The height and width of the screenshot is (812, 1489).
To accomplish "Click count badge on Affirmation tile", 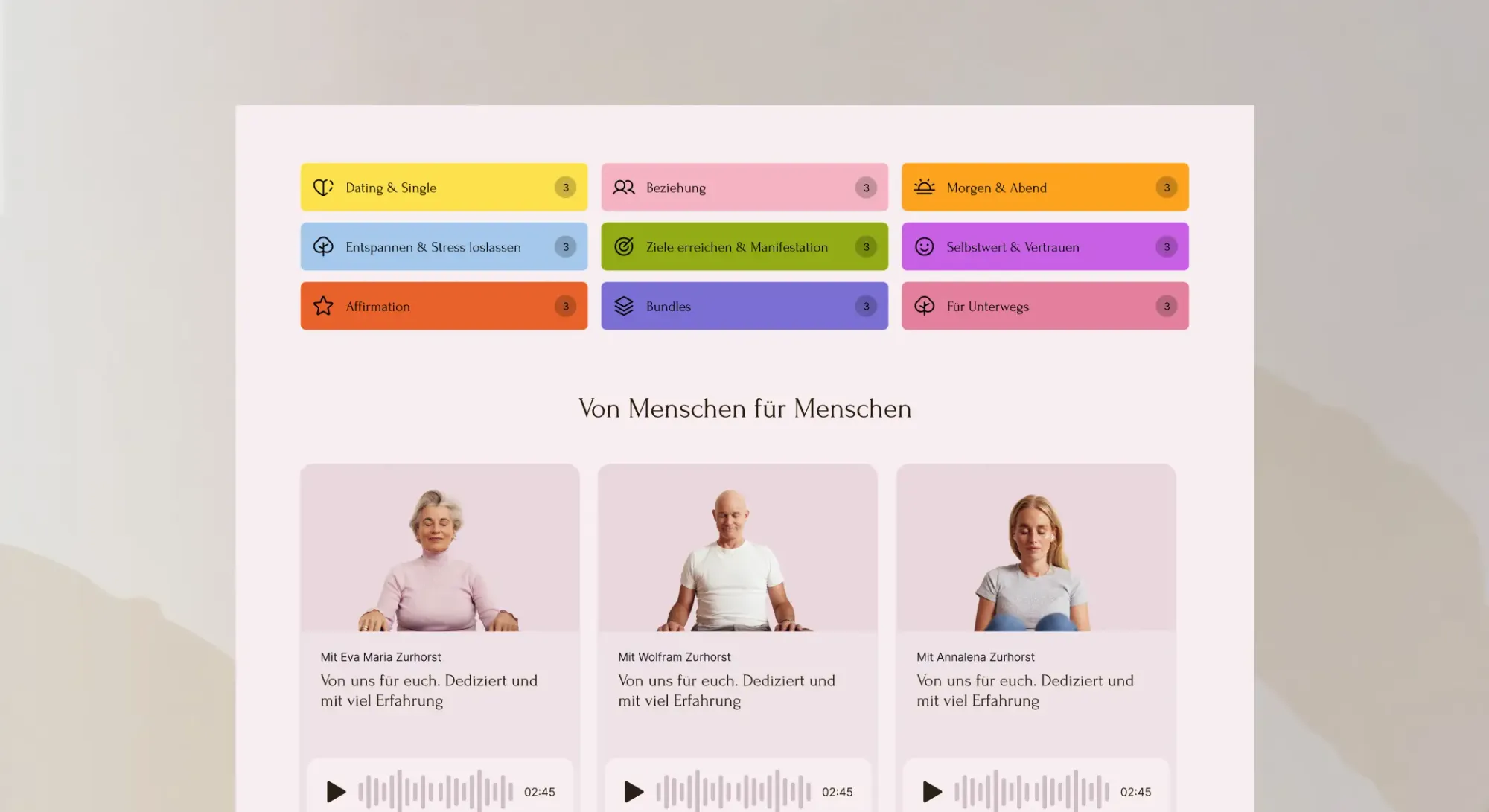I will (x=566, y=306).
